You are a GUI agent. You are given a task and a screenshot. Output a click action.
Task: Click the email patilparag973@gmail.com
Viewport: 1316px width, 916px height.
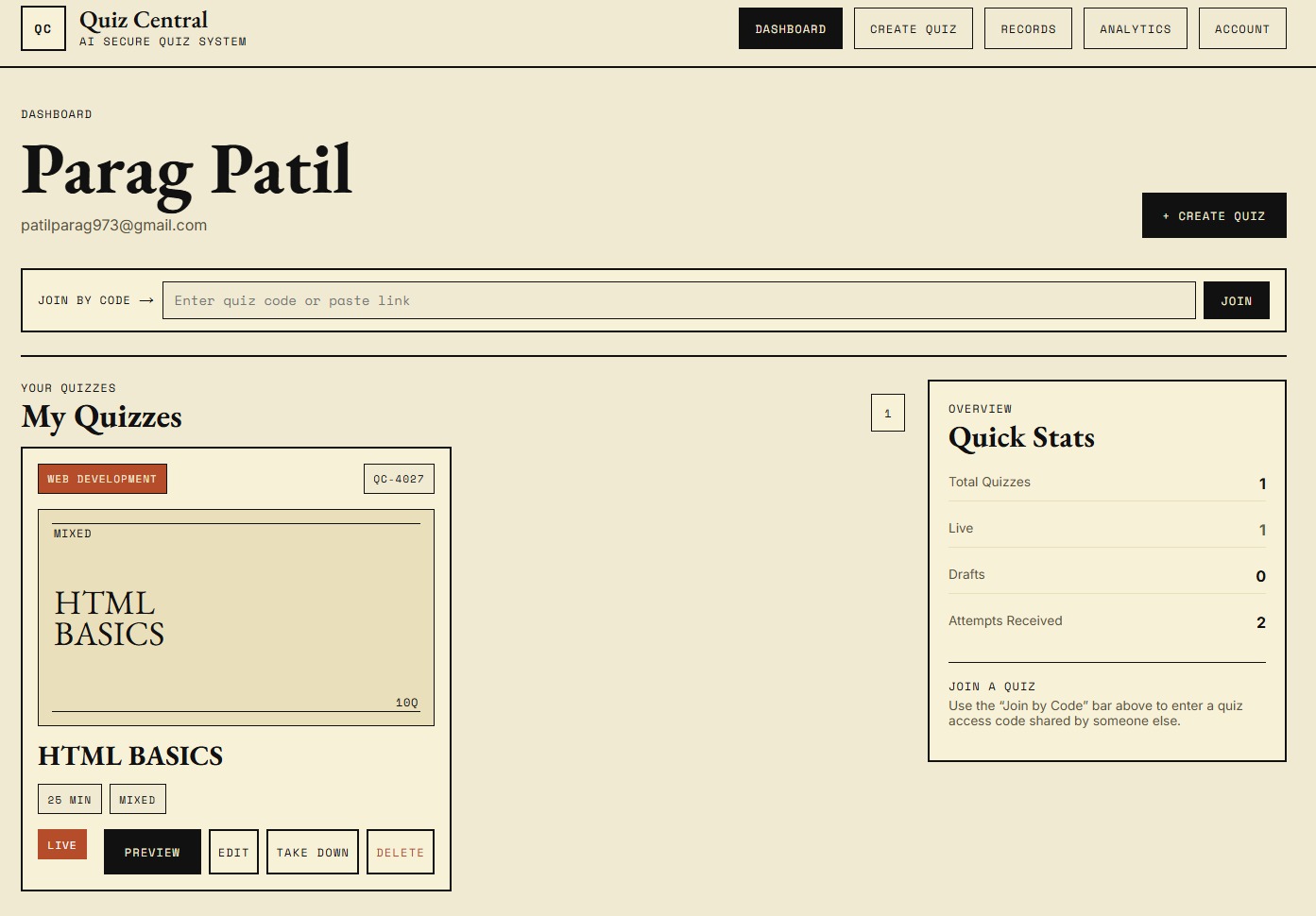[114, 225]
